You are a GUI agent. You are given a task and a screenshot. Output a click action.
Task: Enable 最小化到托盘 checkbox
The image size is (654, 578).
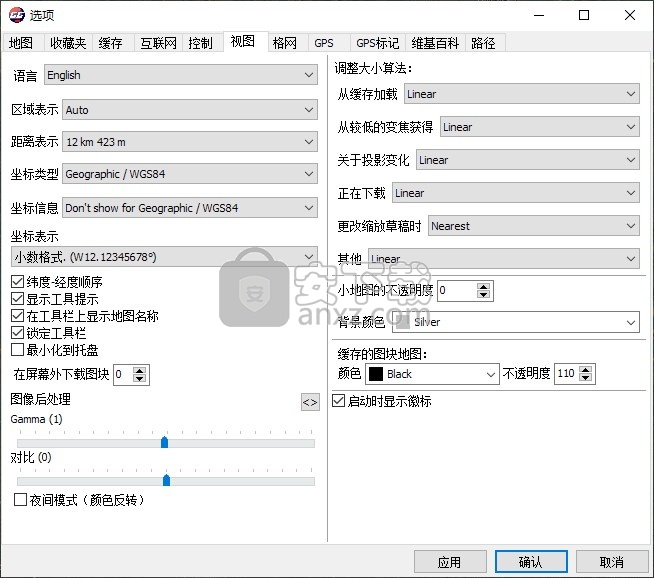[x=17, y=350]
